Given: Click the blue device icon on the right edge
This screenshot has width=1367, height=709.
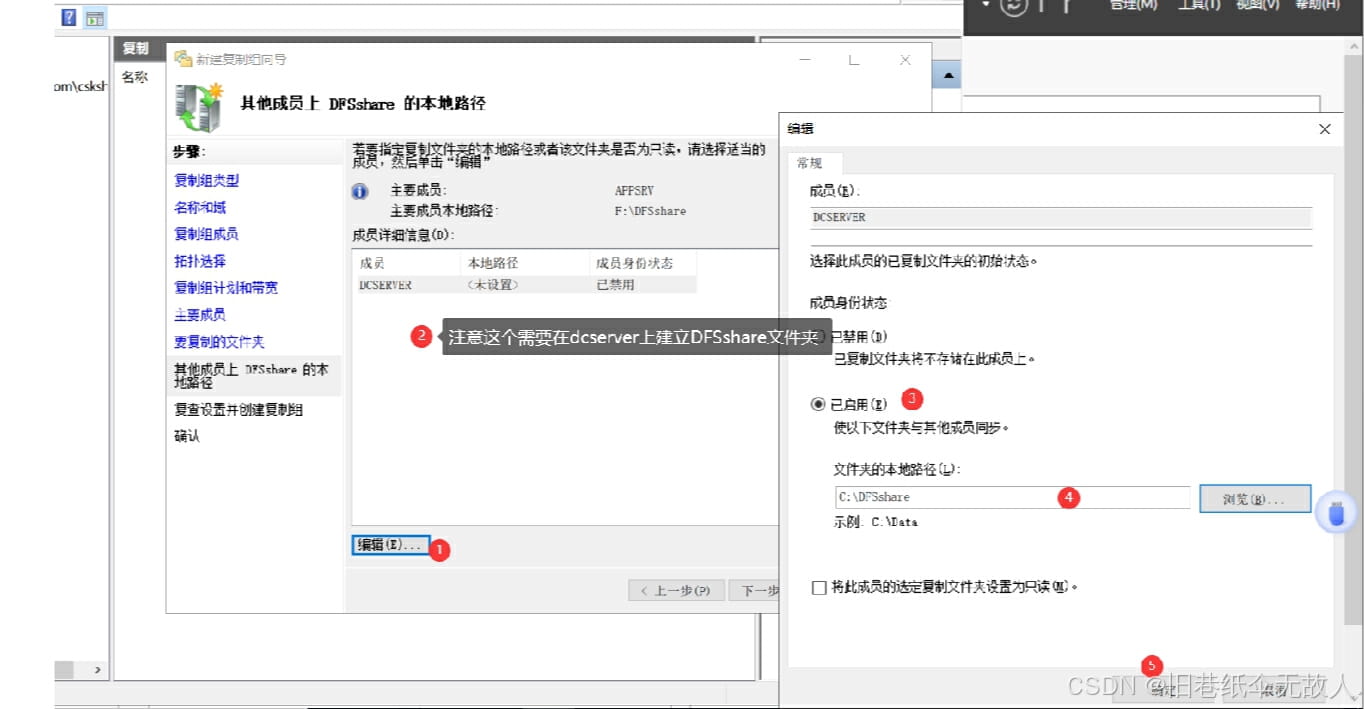Looking at the screenshot, I should 1337,512.
